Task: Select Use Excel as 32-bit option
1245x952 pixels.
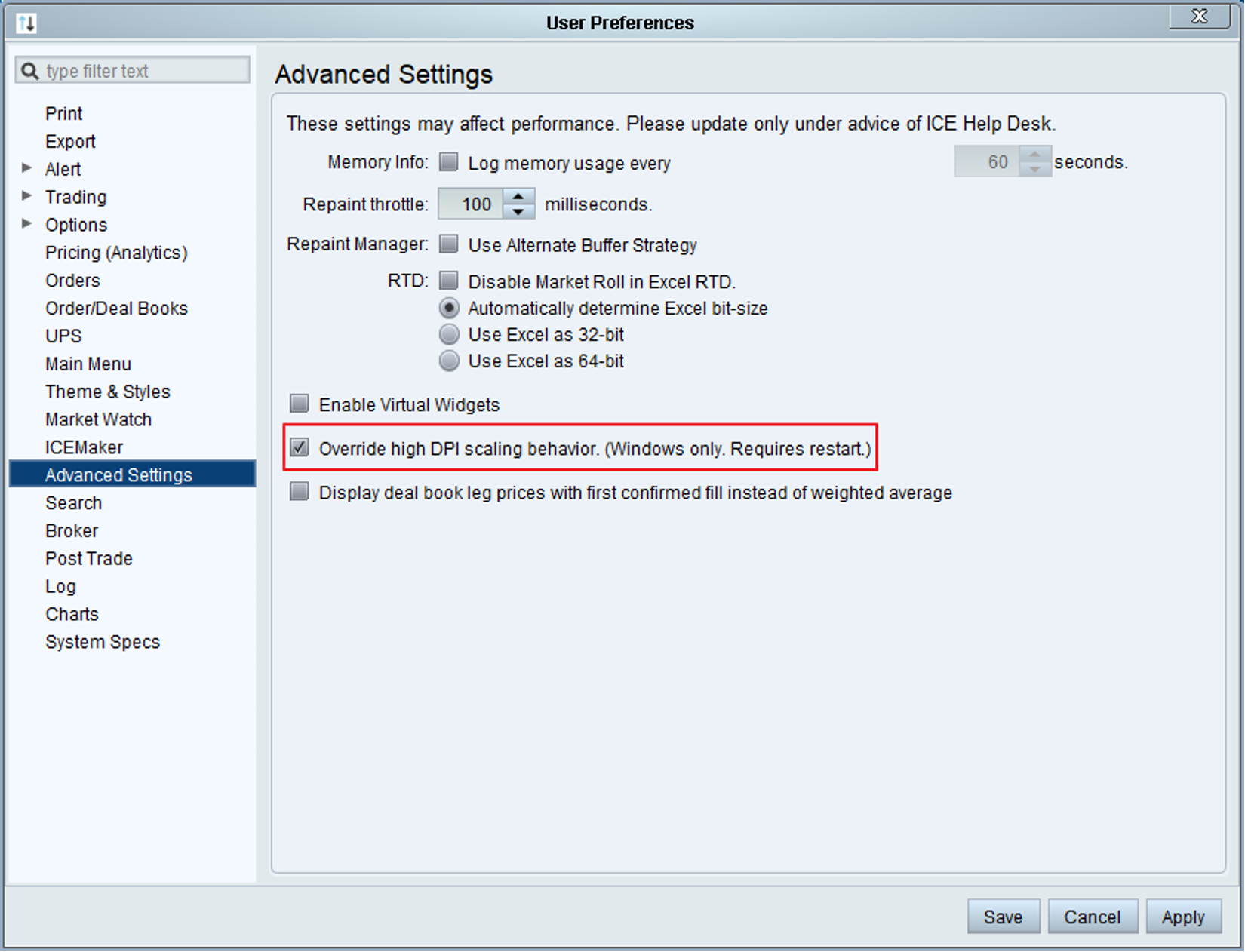Action: [449, 334]
